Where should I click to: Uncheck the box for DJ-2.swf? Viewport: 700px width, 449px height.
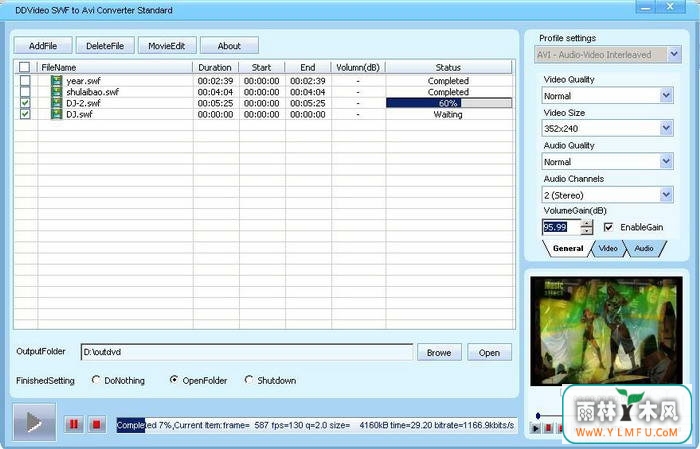[25, 103]
